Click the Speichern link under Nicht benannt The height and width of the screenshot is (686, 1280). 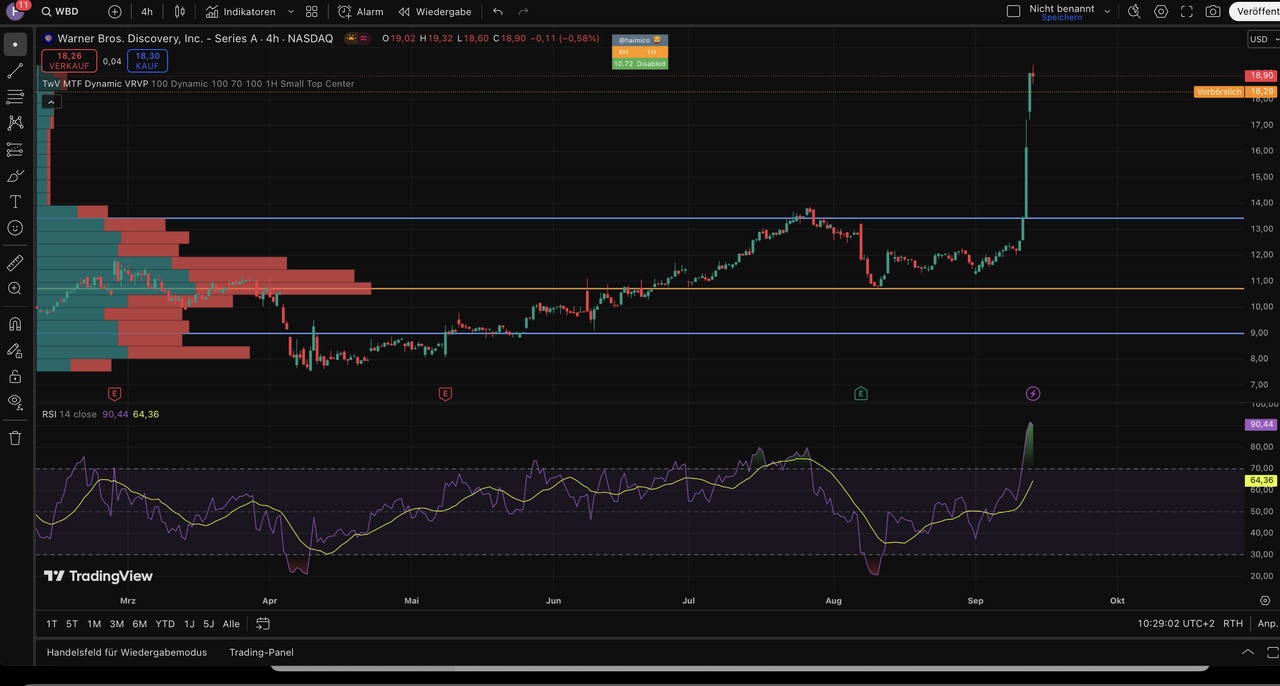(x=1061, y=18)
